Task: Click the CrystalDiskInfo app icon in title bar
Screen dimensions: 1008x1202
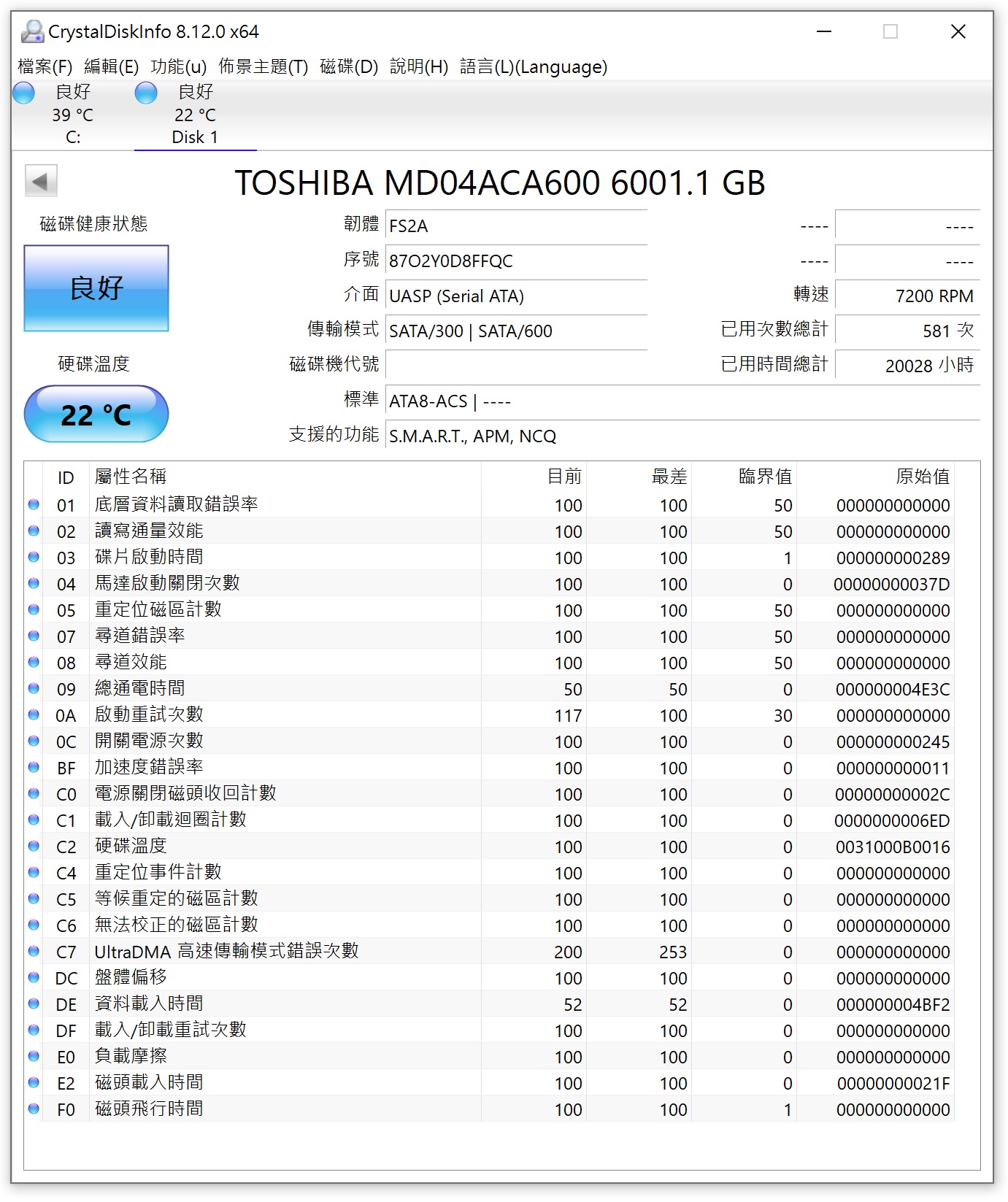Action: click(32, 31)
